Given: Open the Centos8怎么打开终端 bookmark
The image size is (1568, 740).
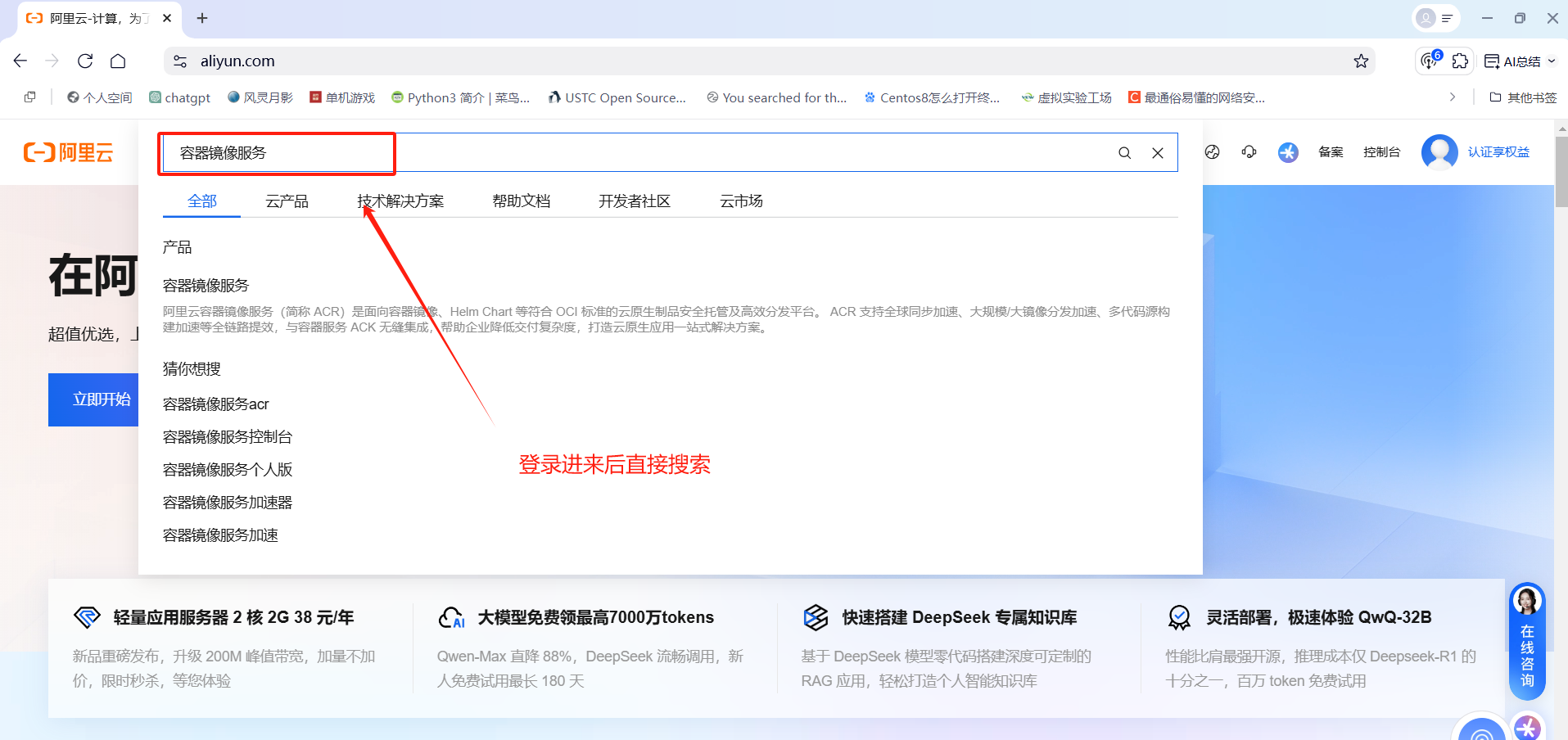Looking at the screenshot, I should click(933, 97).
